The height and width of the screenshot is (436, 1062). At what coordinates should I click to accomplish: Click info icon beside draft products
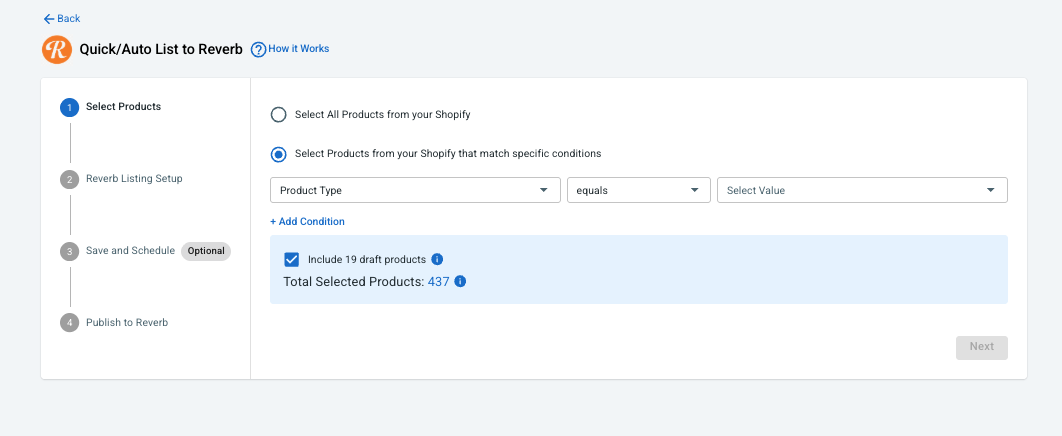(438, 259)
